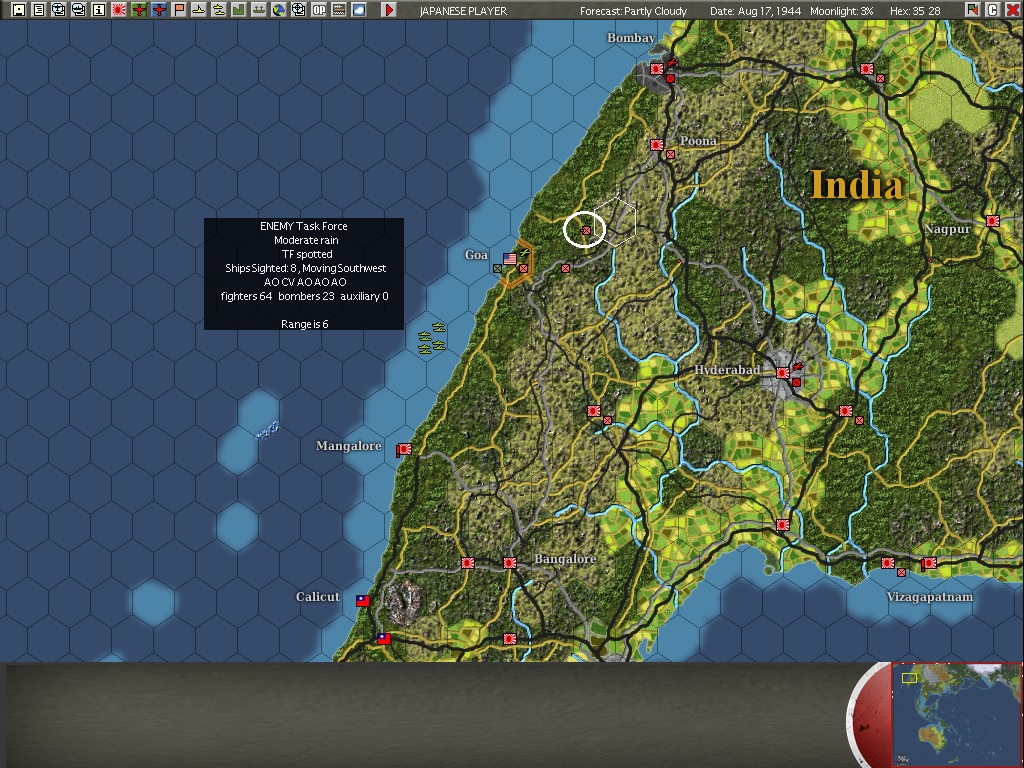Click the 'Hyderabad' city label
The height and width of the screenshot is (768, 1024).
pos(727,370)
